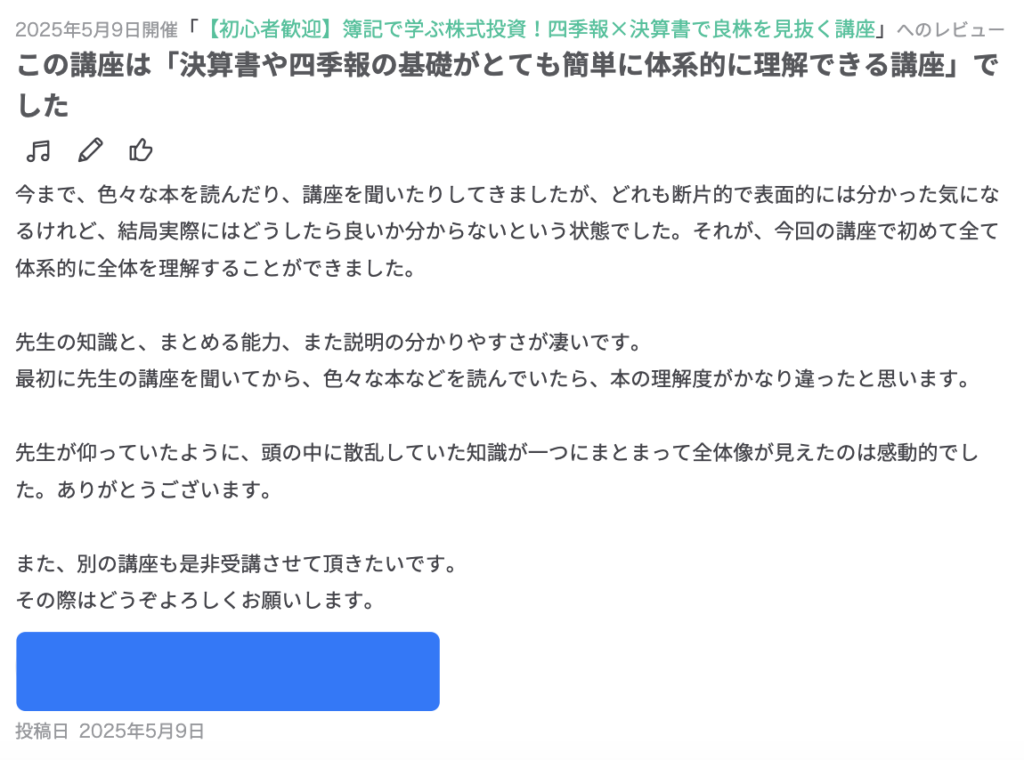Screen dimensions: 1024x760
Task: Click the line beginning また、別の講座も是非受講
Action: 236,565
